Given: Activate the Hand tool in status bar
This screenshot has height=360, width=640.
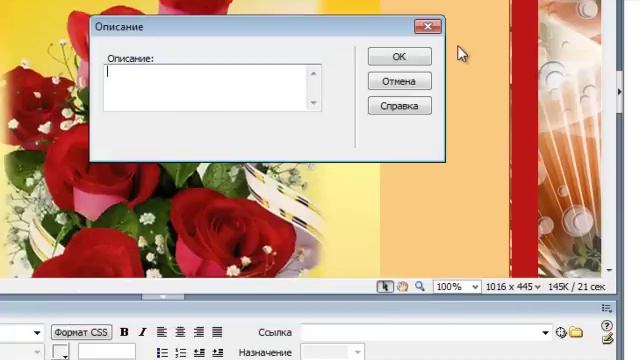Looking at the screenshot, I should click(x=403, y=287).
